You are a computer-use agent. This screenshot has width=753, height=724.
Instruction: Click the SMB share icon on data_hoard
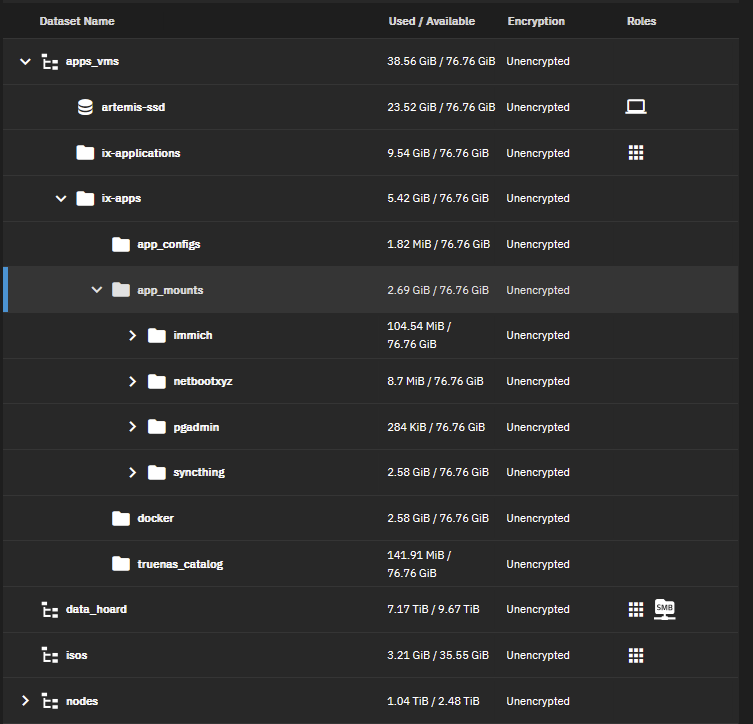(665, 609)
